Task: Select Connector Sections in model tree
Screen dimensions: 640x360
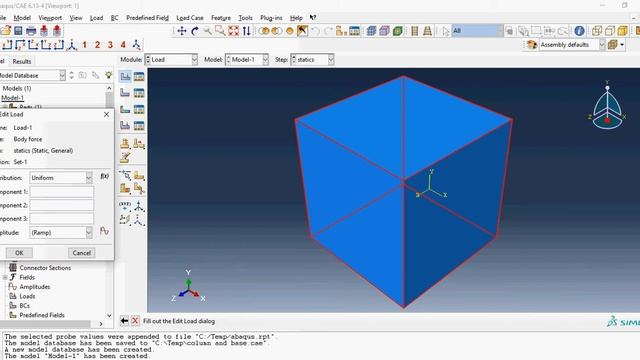Action: point(45,268)
